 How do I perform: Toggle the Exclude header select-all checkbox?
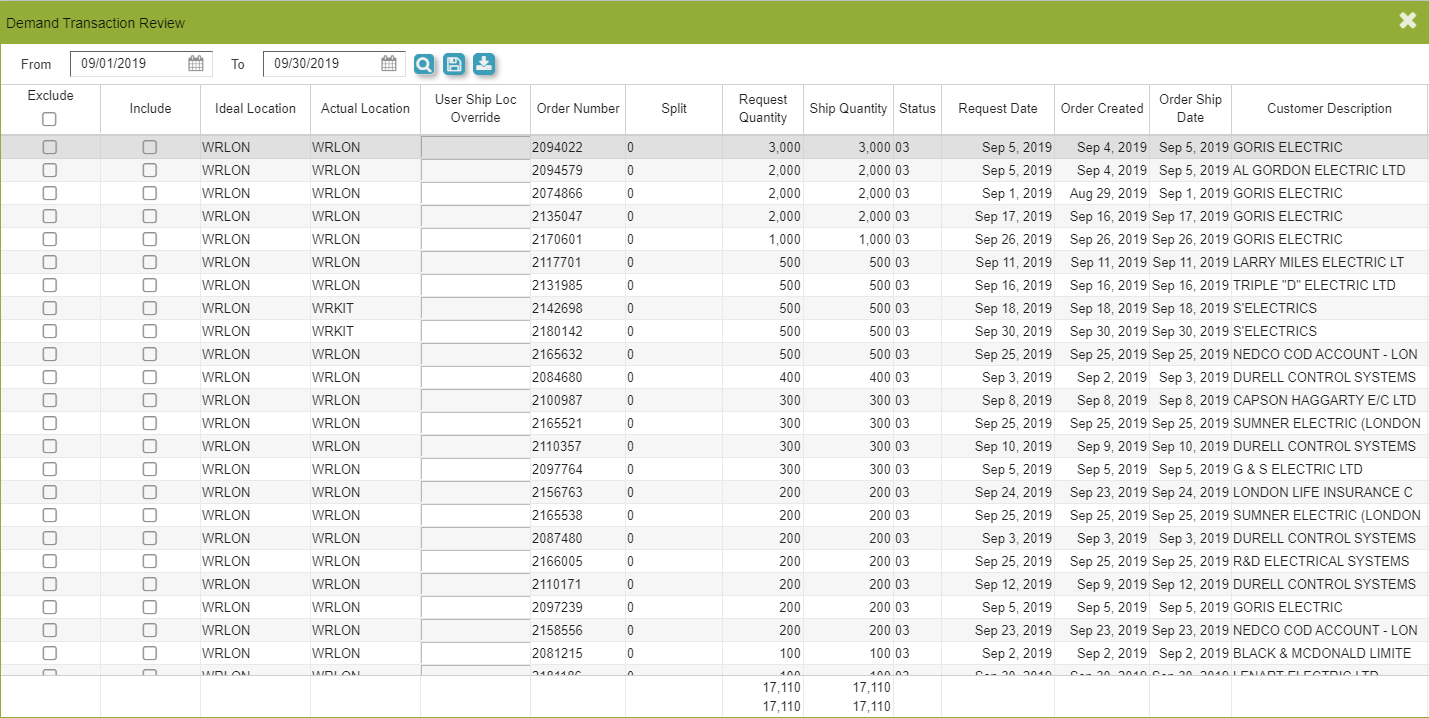(x=50, y=119)
